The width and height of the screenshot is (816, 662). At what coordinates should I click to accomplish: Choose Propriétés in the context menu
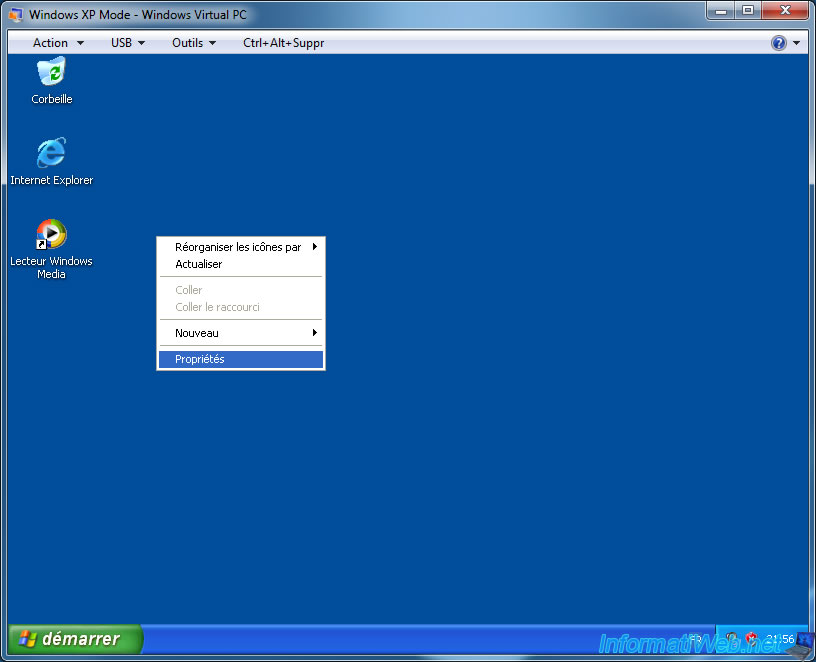pyautogui.click(x=241, y=359)
